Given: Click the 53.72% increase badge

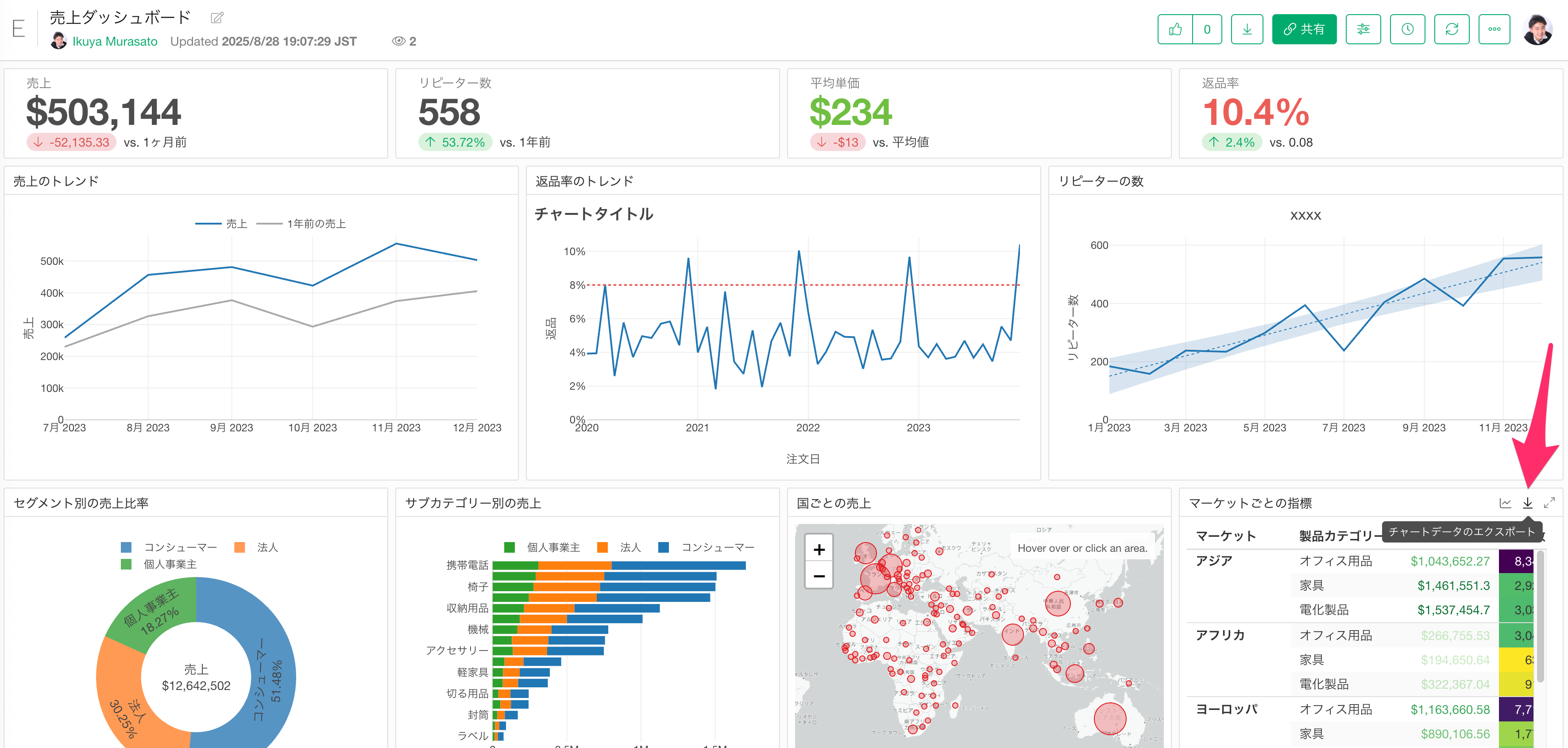Looking at the screenshot, I should (455, 142).
